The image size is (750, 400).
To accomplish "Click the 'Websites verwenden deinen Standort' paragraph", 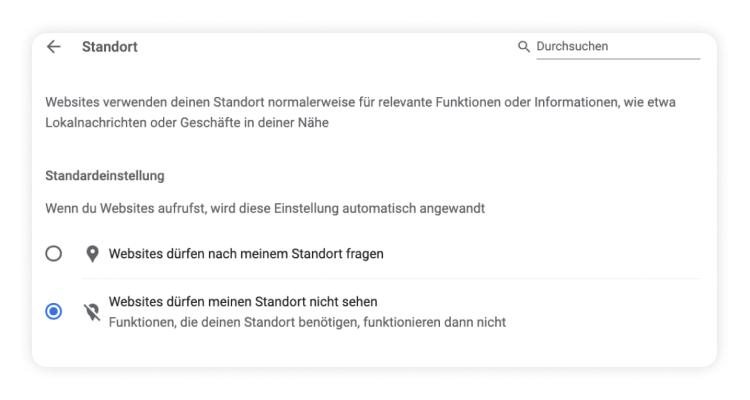I will click(x=361, y=112).
